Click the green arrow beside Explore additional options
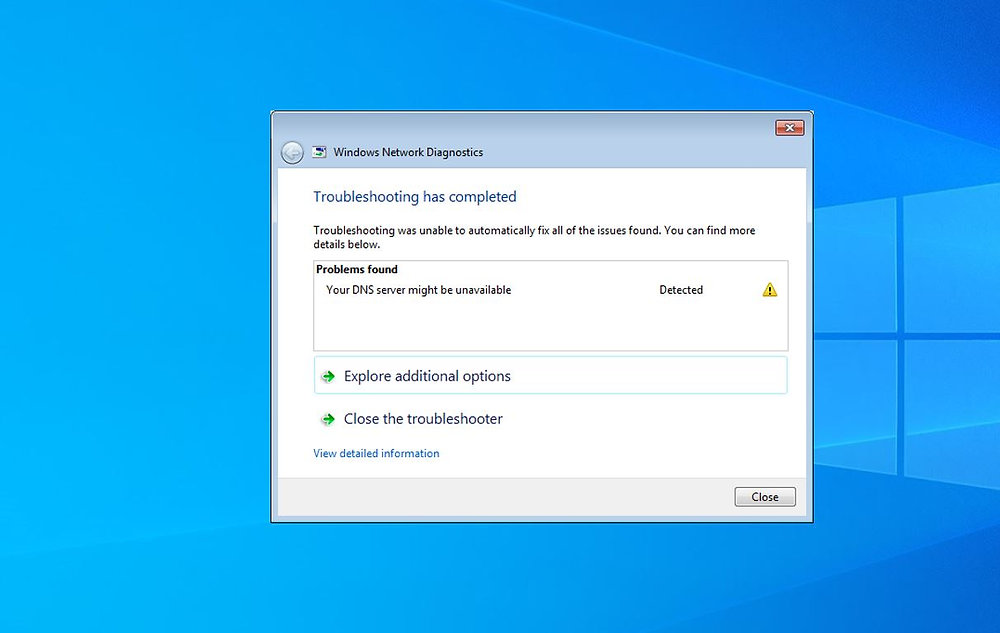The image size is (1000, 633). point(327,376)
